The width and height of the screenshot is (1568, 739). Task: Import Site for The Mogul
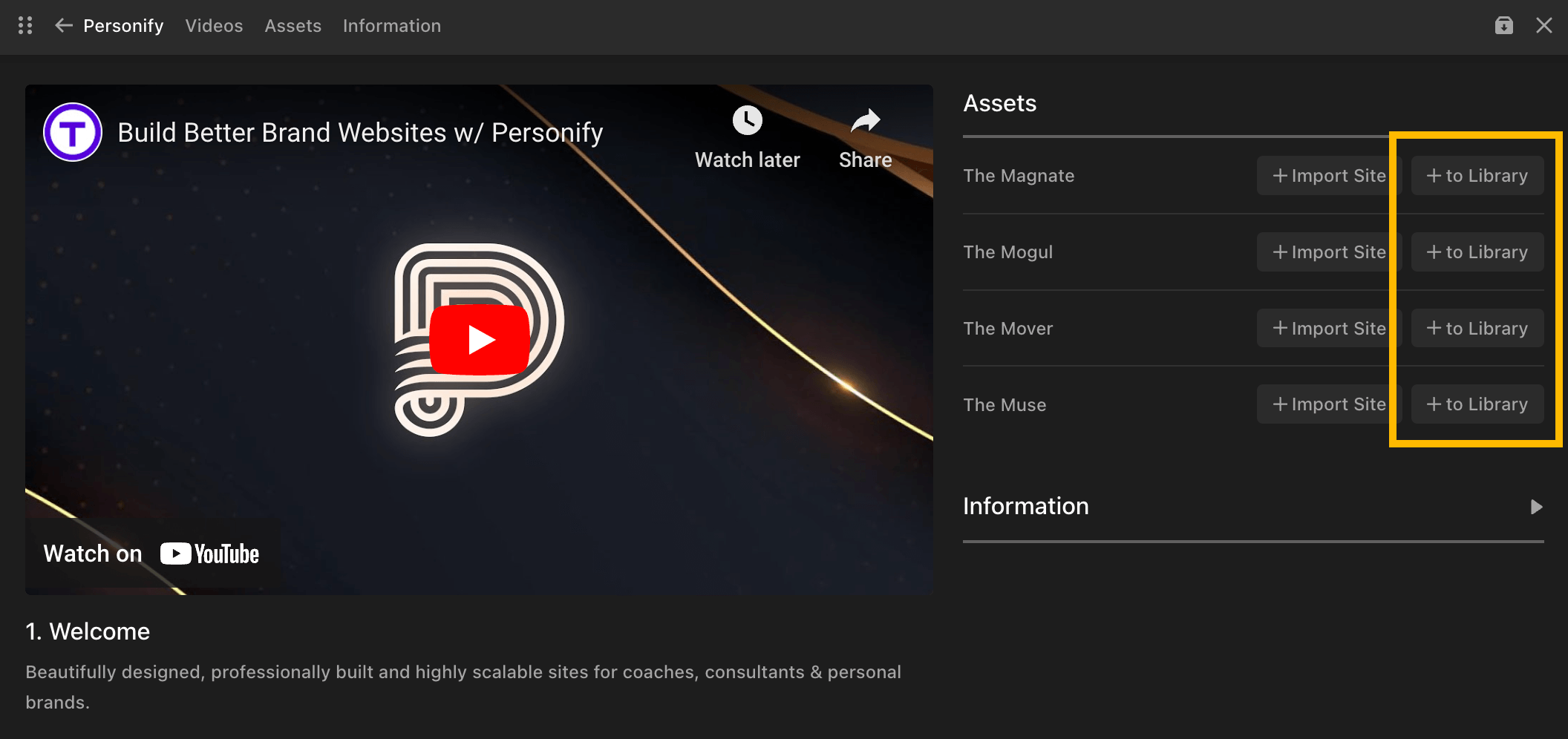click(x=1329, y=252)
